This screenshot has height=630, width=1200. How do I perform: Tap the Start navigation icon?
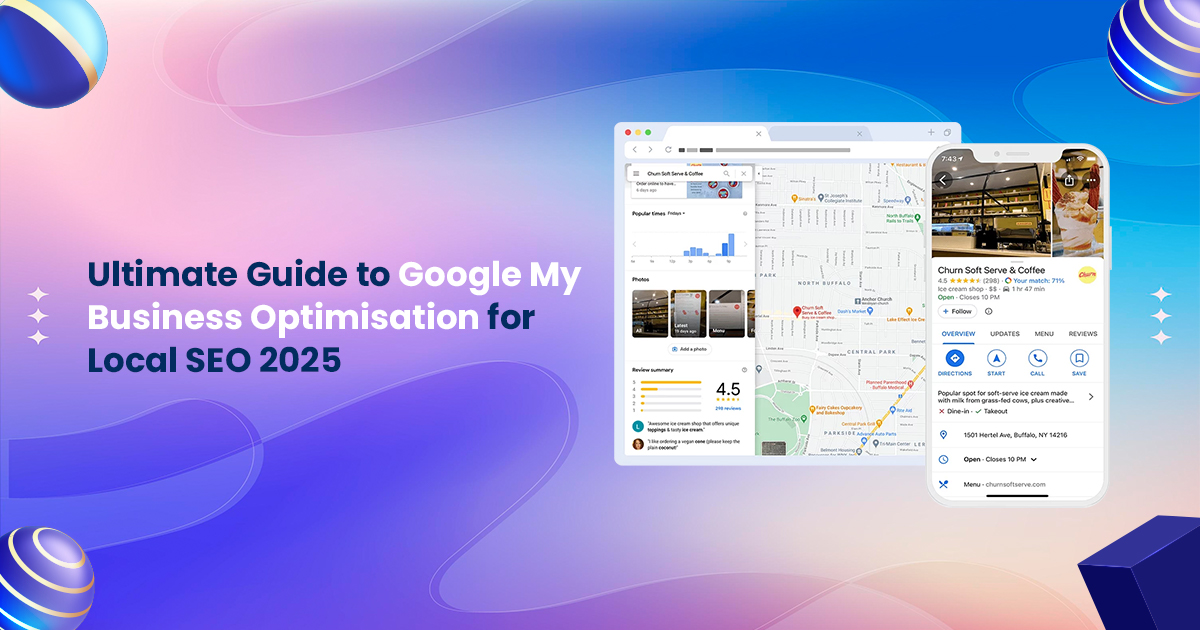(x=997, y=357)
